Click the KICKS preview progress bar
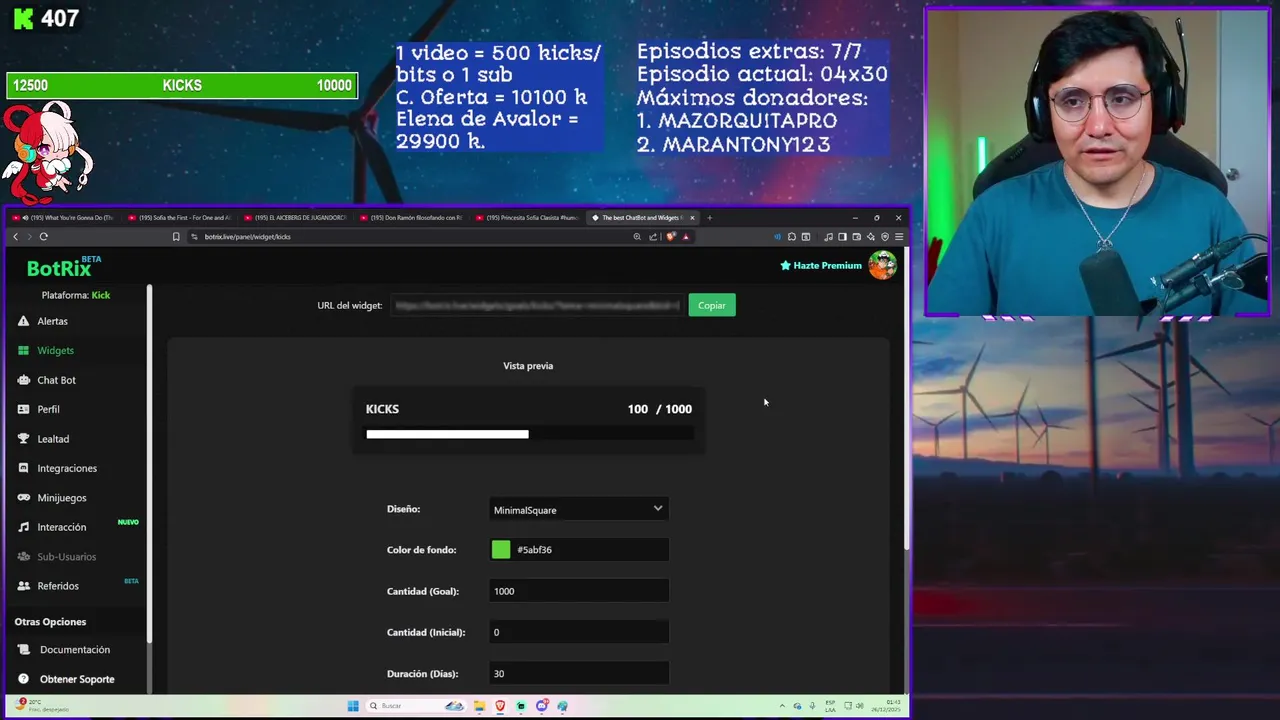 [x=529, y=434]
